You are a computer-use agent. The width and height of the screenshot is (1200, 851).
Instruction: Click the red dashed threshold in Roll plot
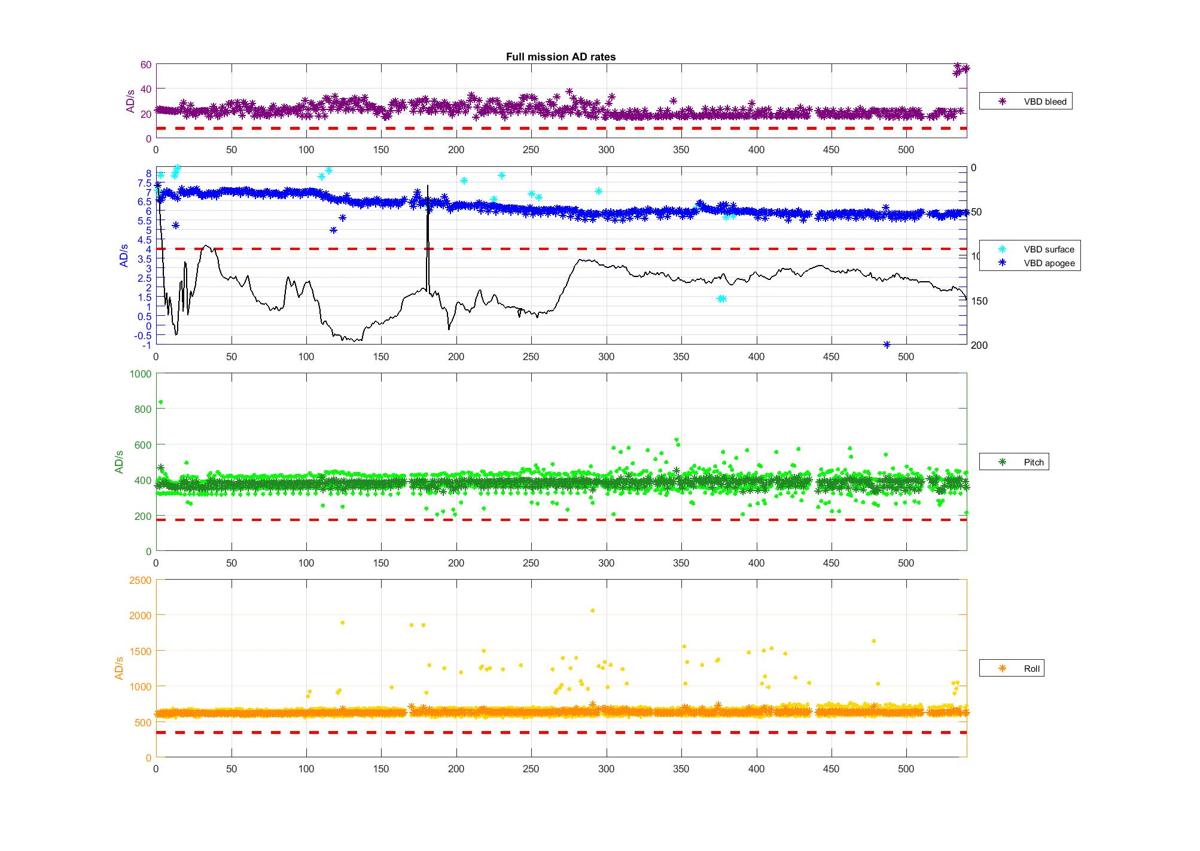[561, 733]
